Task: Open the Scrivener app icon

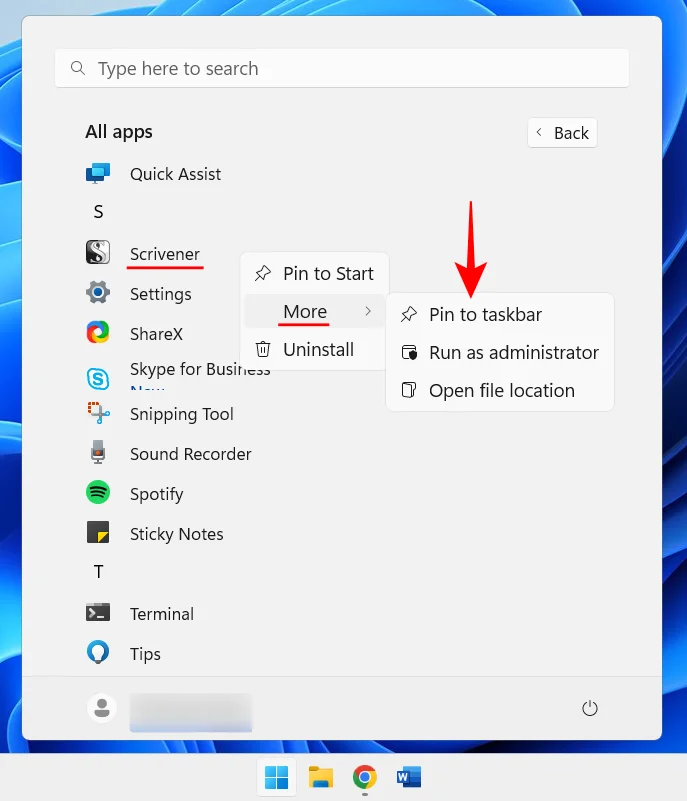Action: click(98, 252)
